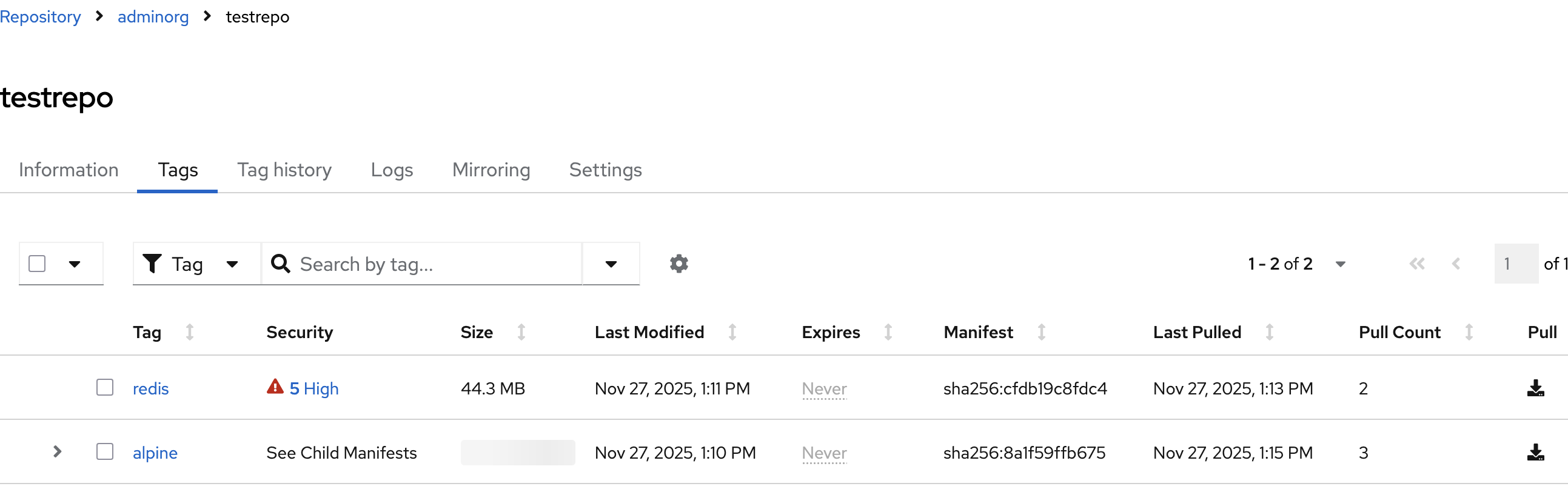Open the Mirroring tab
The width and height of the screenshot is (1568, 492).
[491, 170]
